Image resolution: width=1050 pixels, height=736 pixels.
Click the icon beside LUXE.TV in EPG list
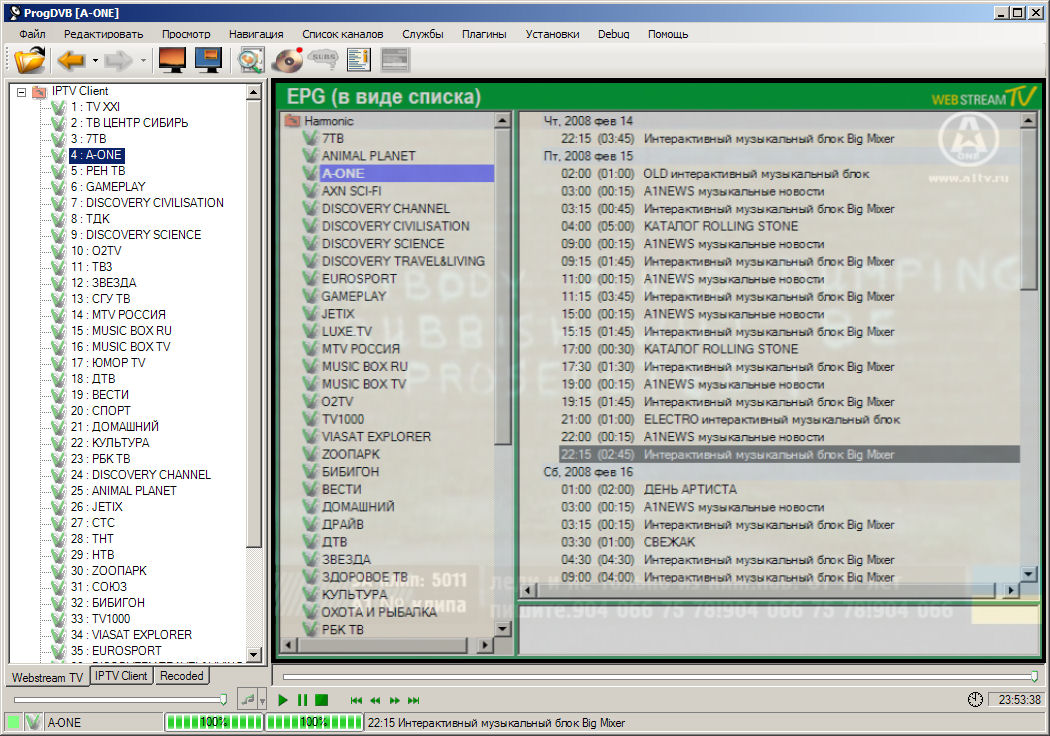click(310, 331)
